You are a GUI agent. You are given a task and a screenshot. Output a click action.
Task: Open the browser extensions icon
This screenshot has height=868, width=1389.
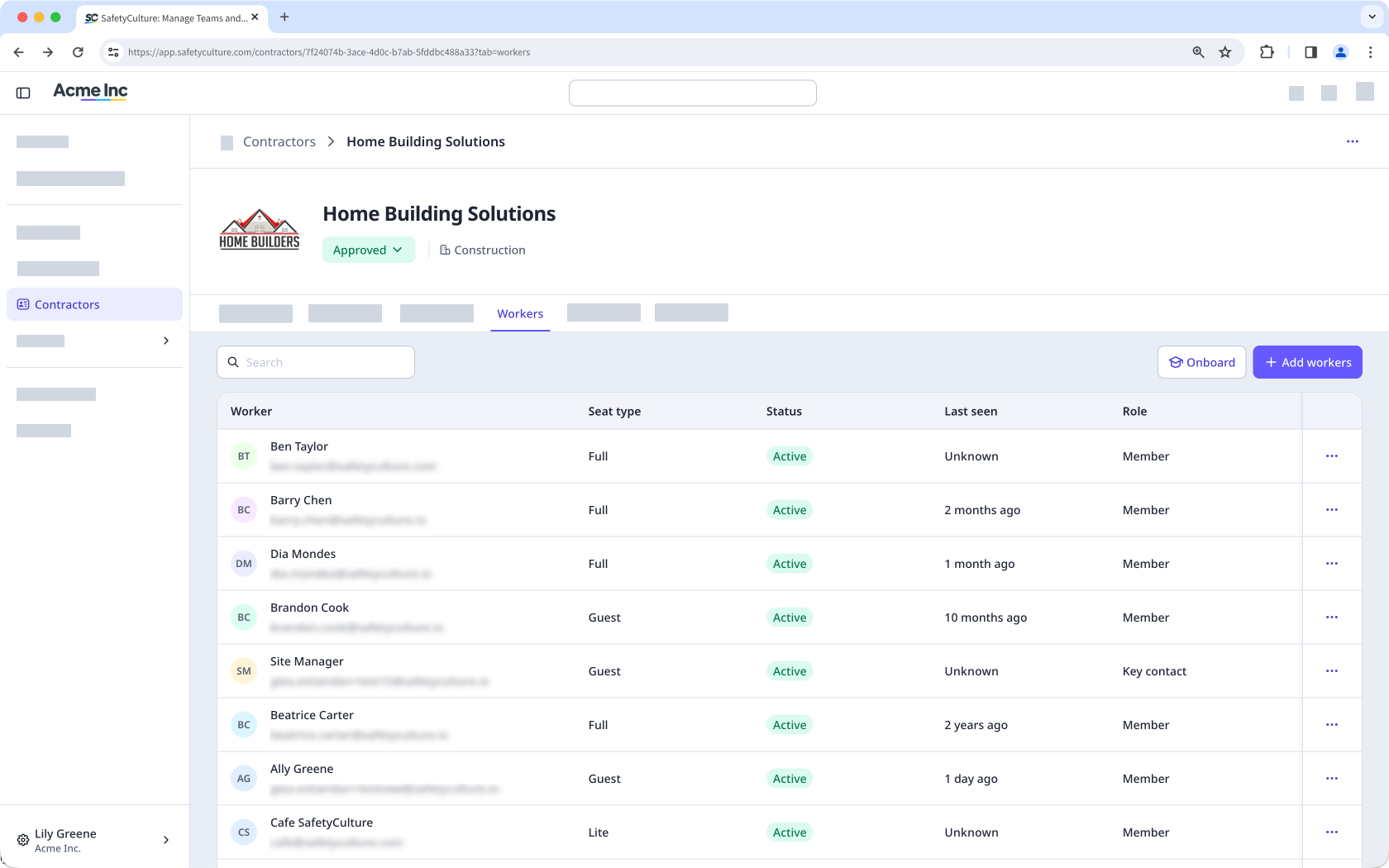pos(1267,52)
